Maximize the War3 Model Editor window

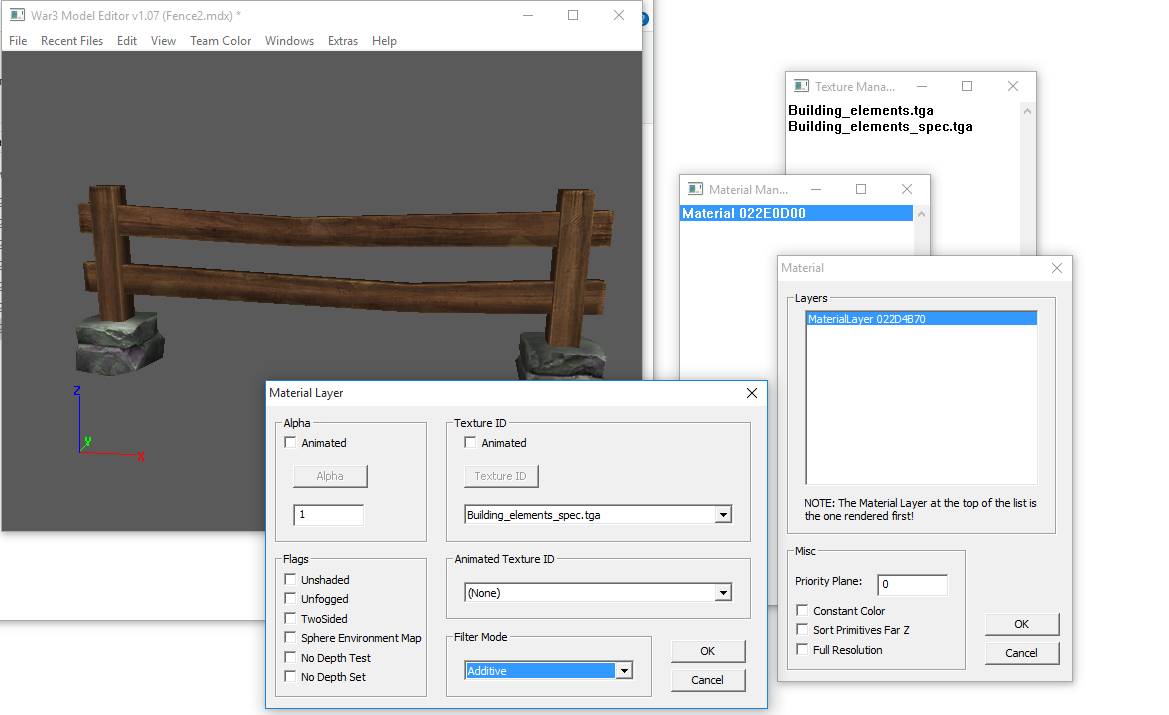click(573, 15)
